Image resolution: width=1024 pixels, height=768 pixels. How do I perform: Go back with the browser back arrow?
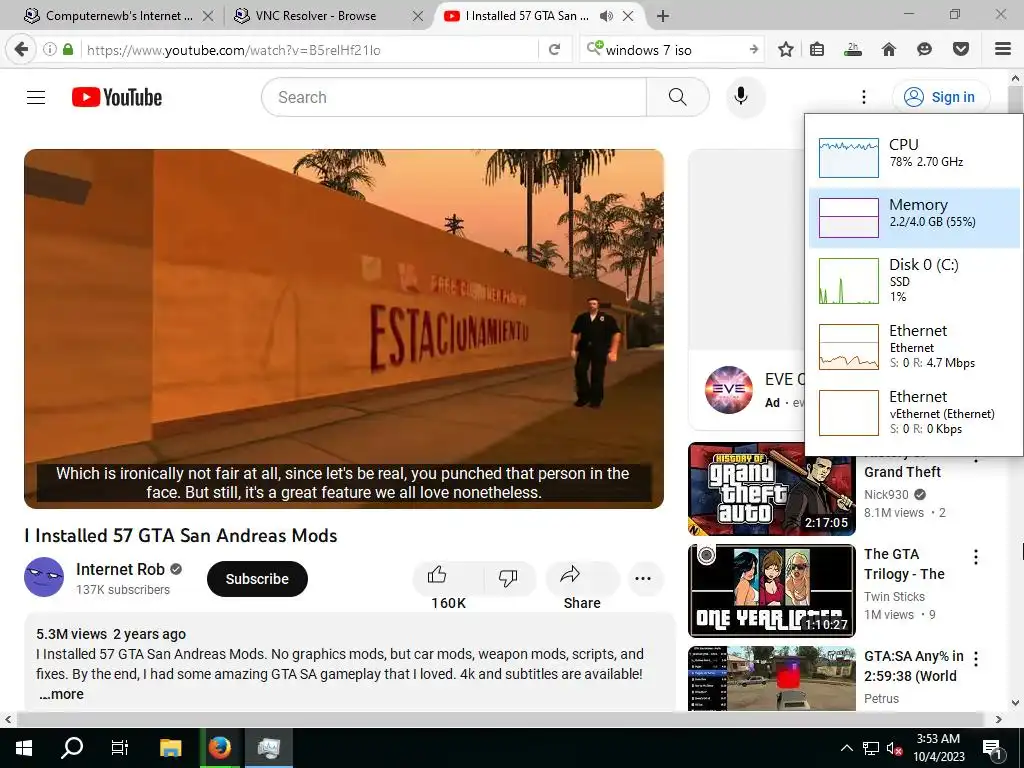click(21, 50)
